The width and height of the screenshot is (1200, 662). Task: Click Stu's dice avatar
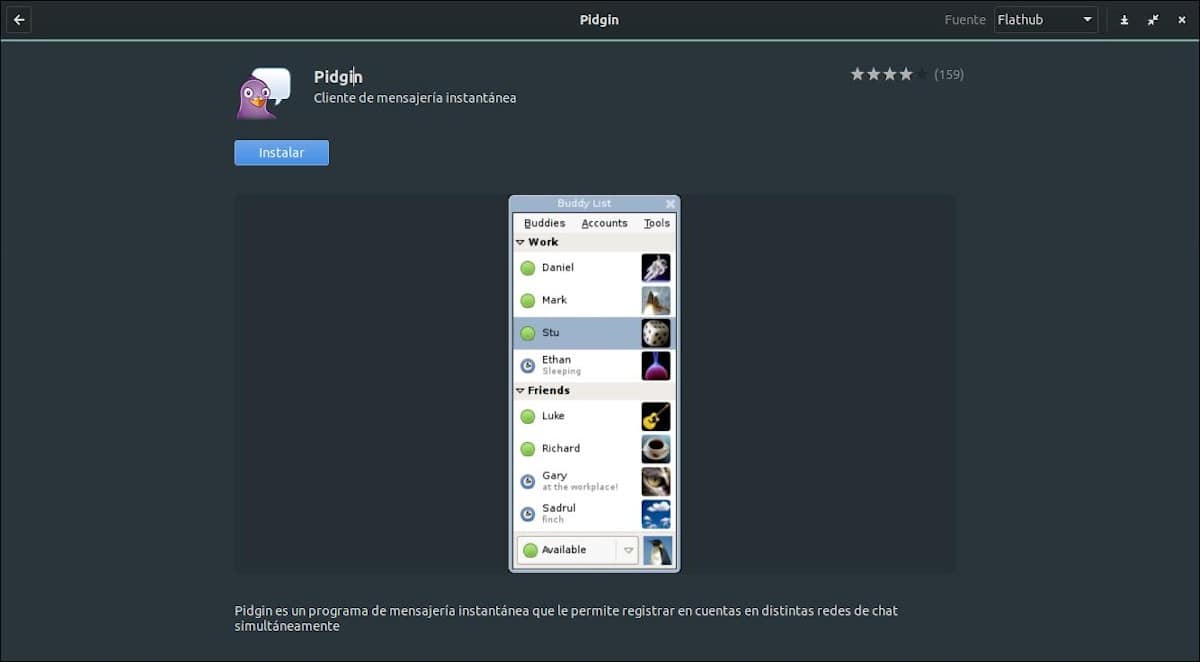pyautogui.click(x=656, y=333)
